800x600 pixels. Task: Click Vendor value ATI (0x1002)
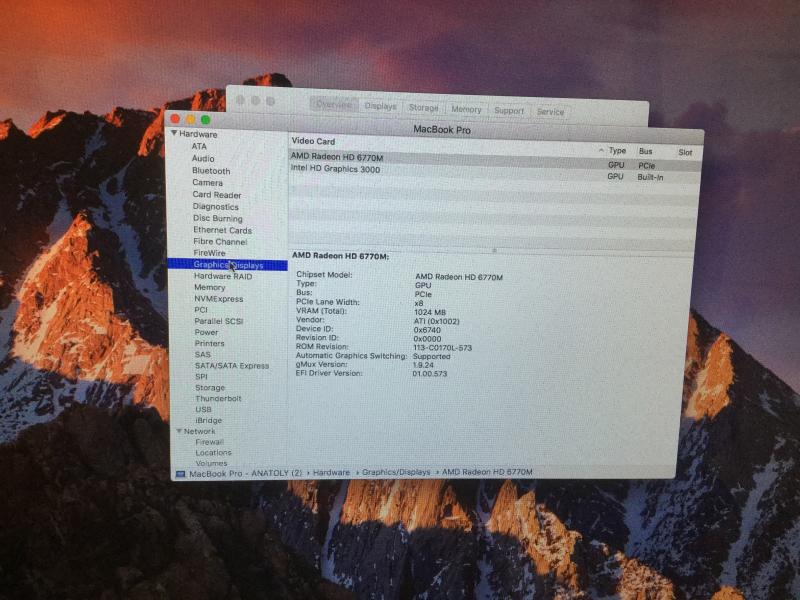coord(436,321)
